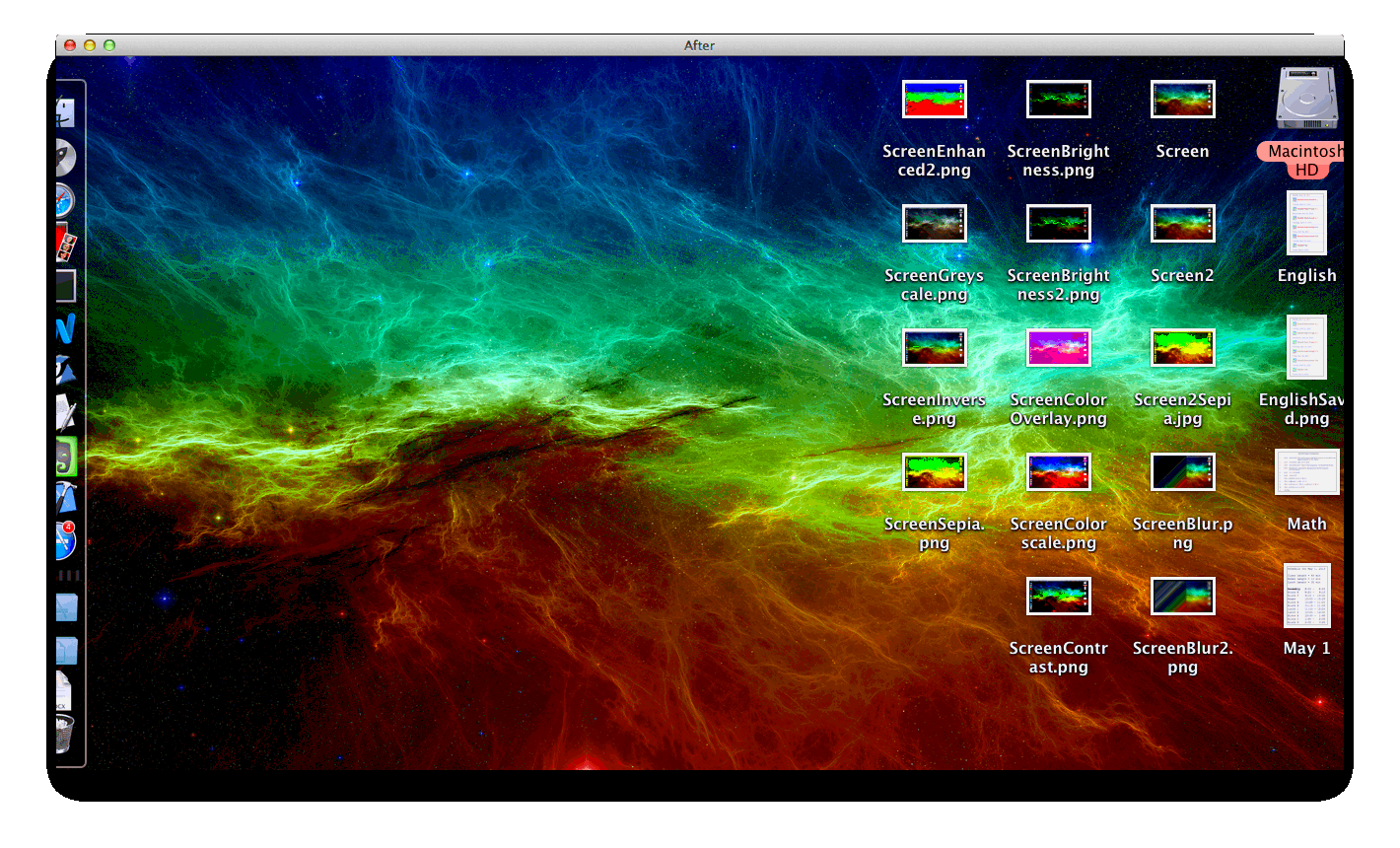Select ScreenGreyscale.png on the desktop

click(934, 223)
